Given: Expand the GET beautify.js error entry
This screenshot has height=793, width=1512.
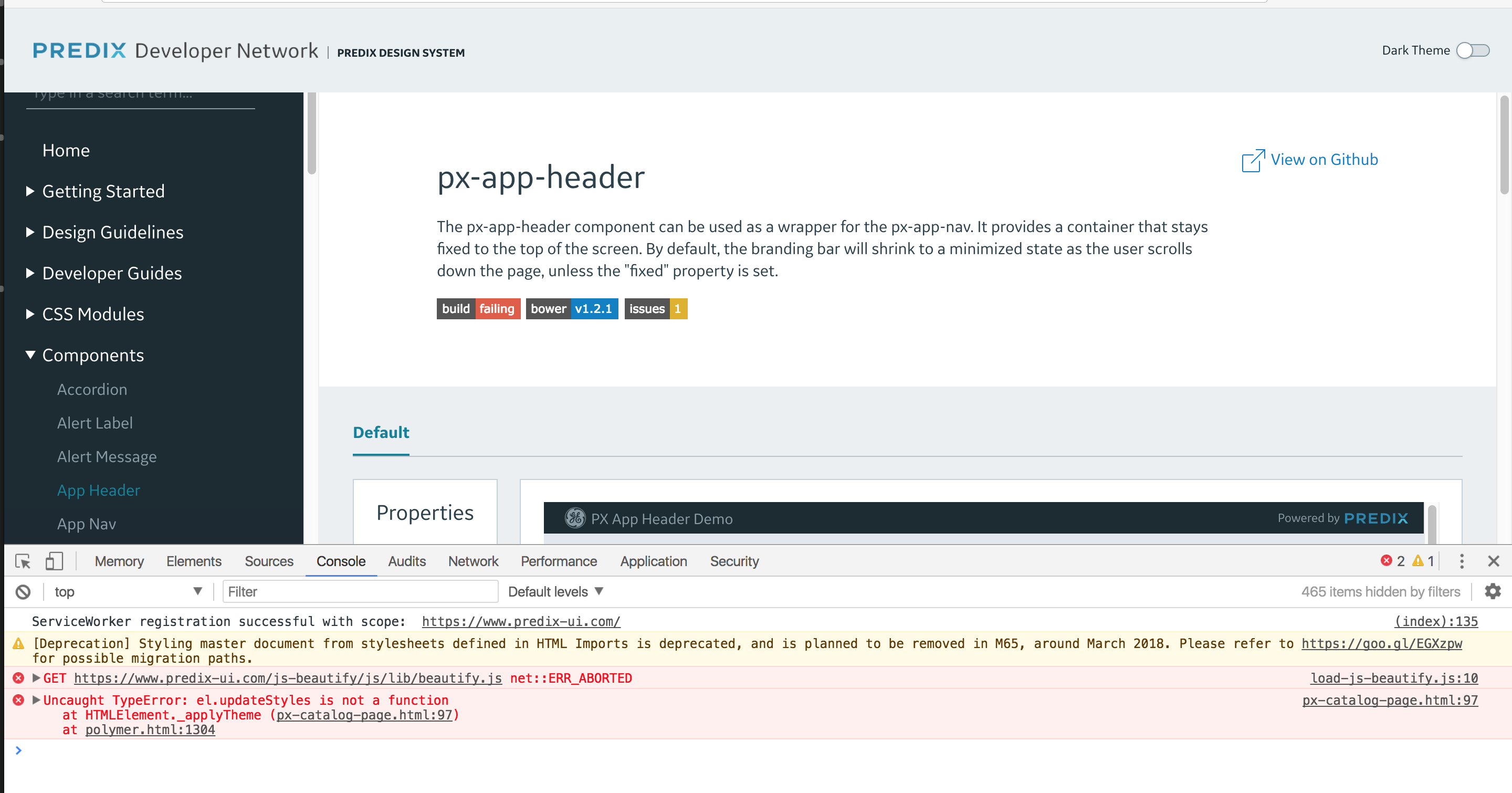Looking at the screenshot, I should pos(36,678).
